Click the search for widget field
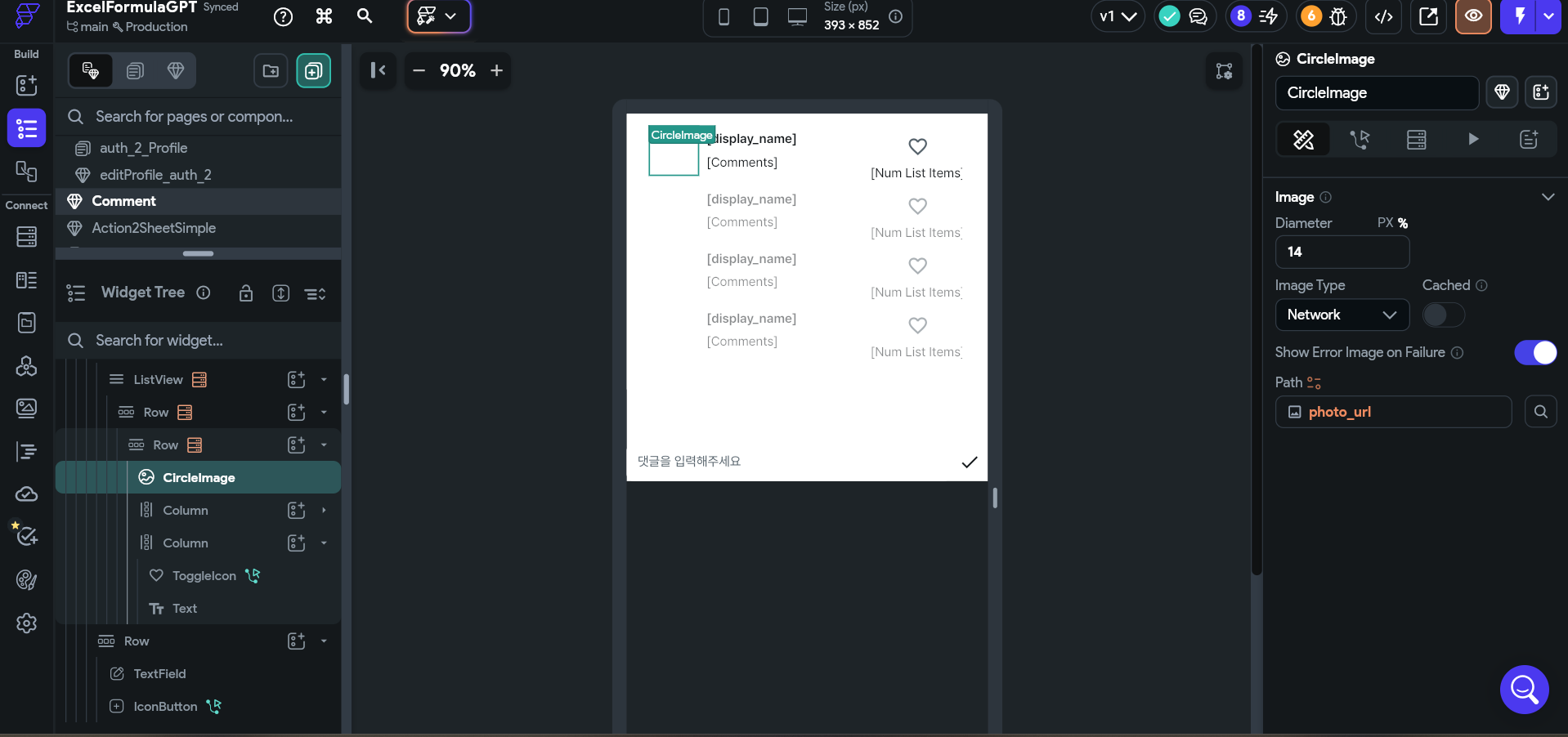Screen dimensions: 1568x737 tap(199, 340)
